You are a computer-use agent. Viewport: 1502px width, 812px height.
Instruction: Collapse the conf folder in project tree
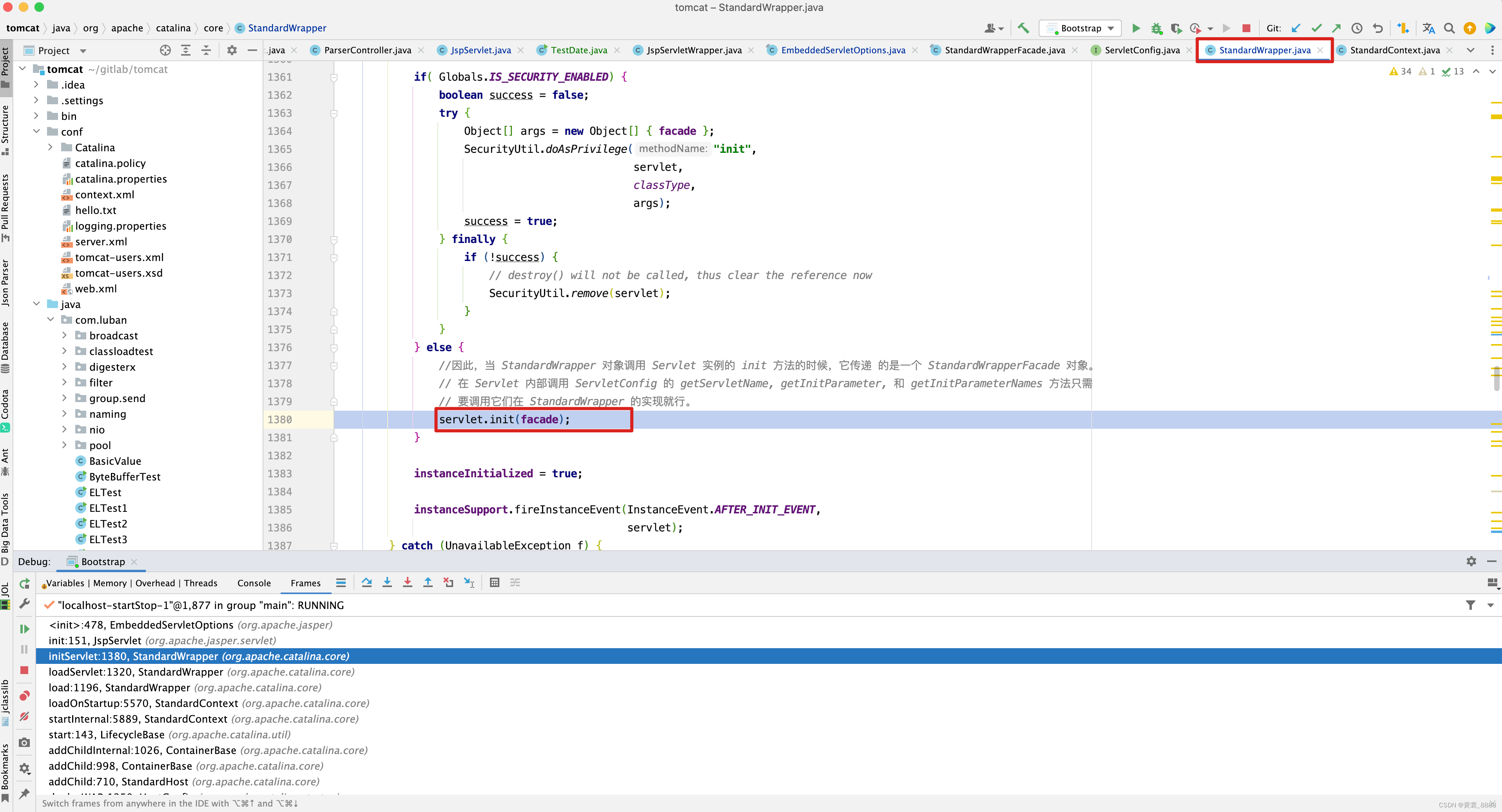click(37, 132)
